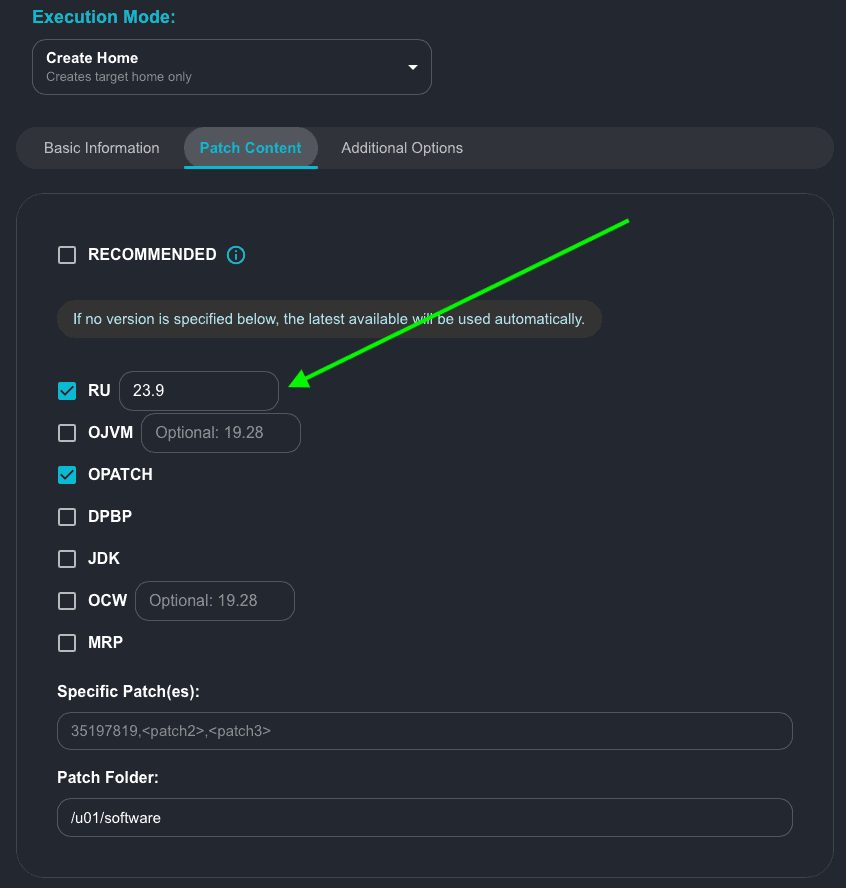The width and height of the screenshot is (846, 888).
Task: Click the Patch Folder path field
Action: [424, 817]
